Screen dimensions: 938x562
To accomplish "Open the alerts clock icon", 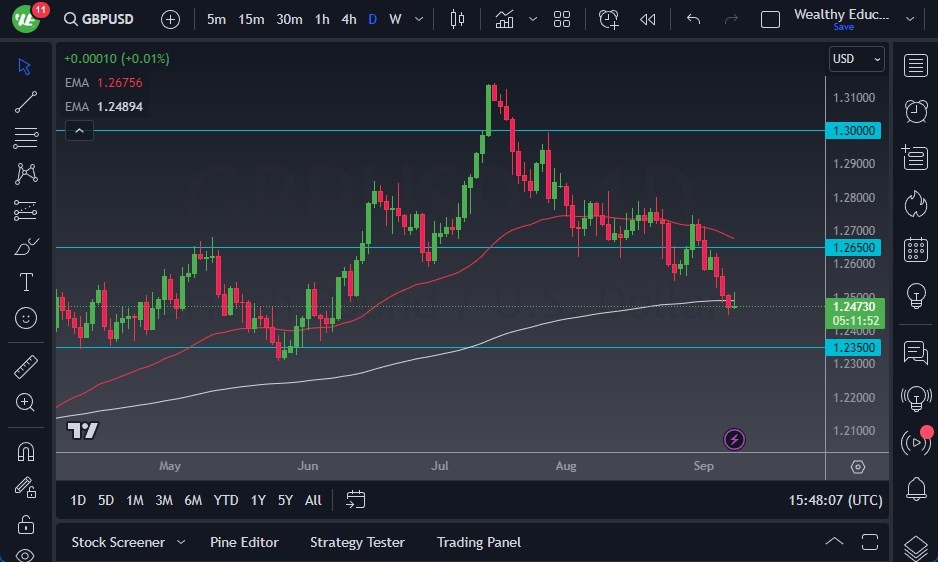I will pos(914,111).
